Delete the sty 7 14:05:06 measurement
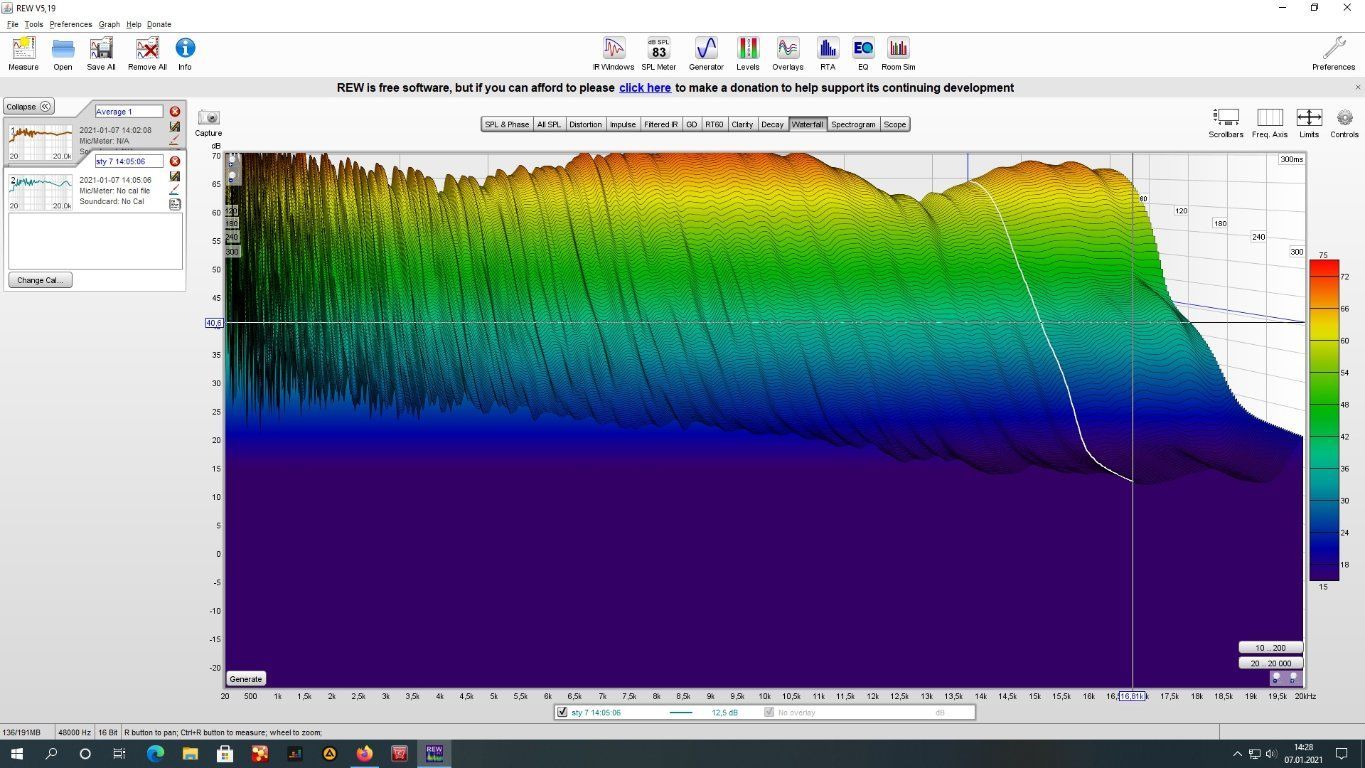 tap(175, 161)
